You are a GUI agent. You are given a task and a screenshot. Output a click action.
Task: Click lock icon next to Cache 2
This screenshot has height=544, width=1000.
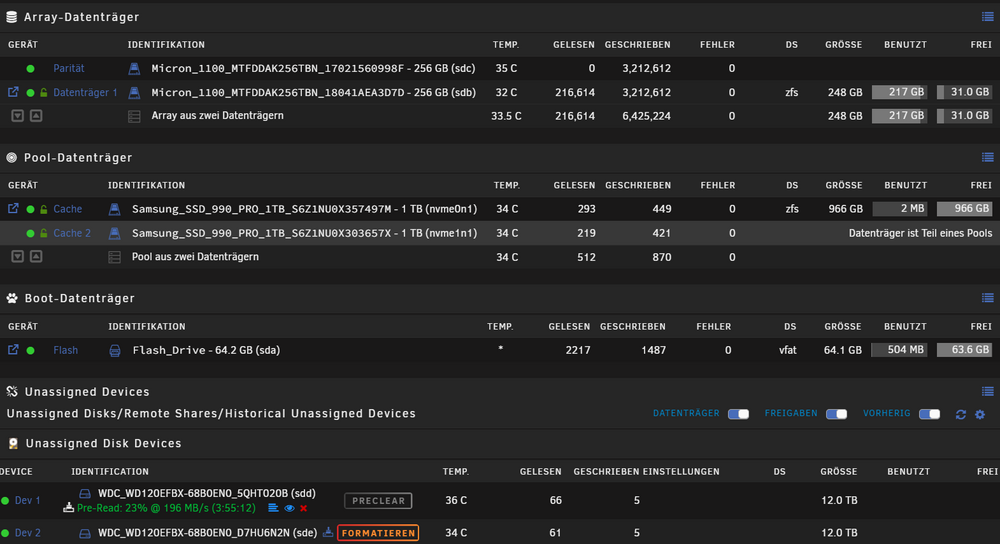click(x=43, y=233)
